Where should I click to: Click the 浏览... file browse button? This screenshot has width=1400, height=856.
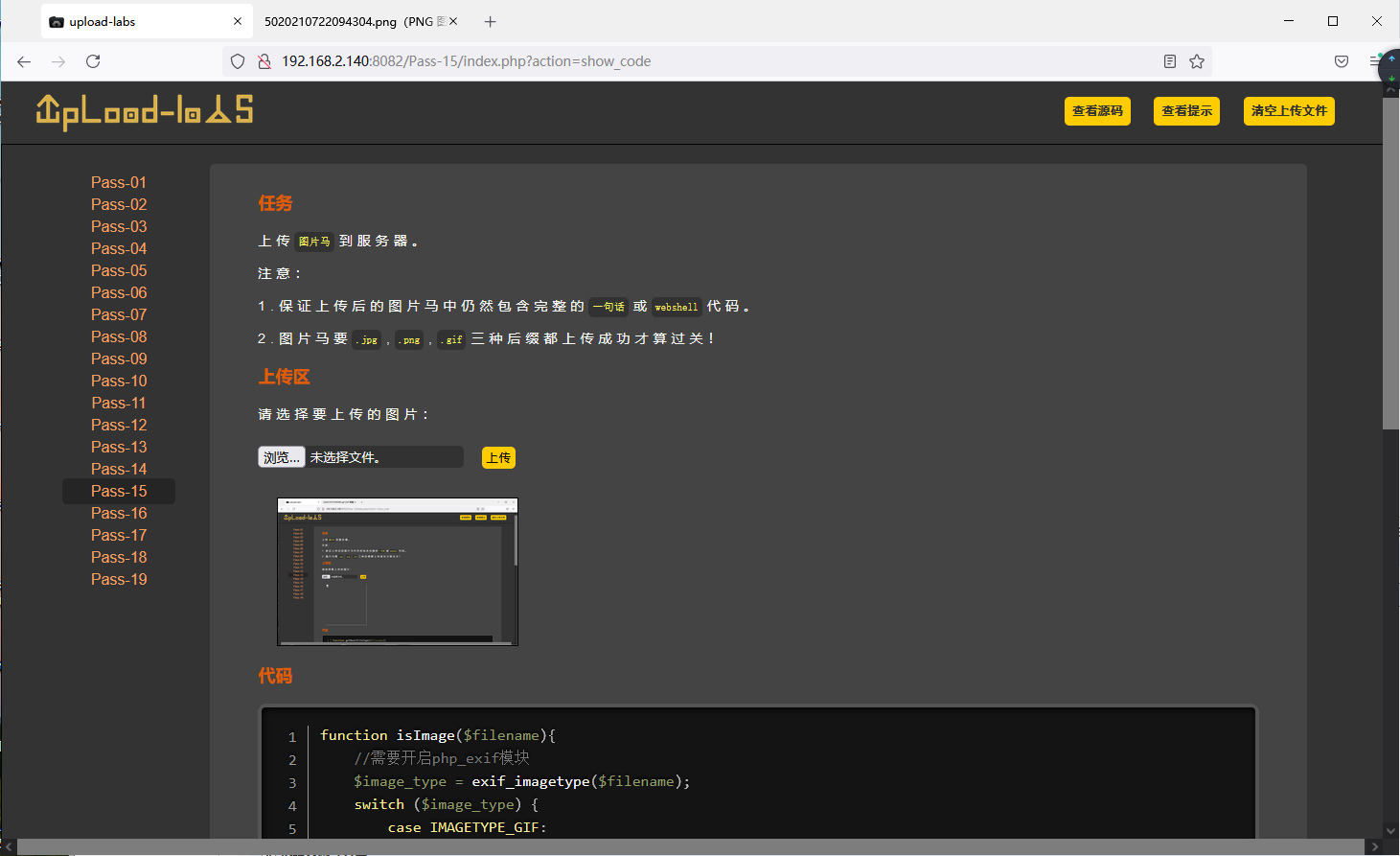[282, 457]
